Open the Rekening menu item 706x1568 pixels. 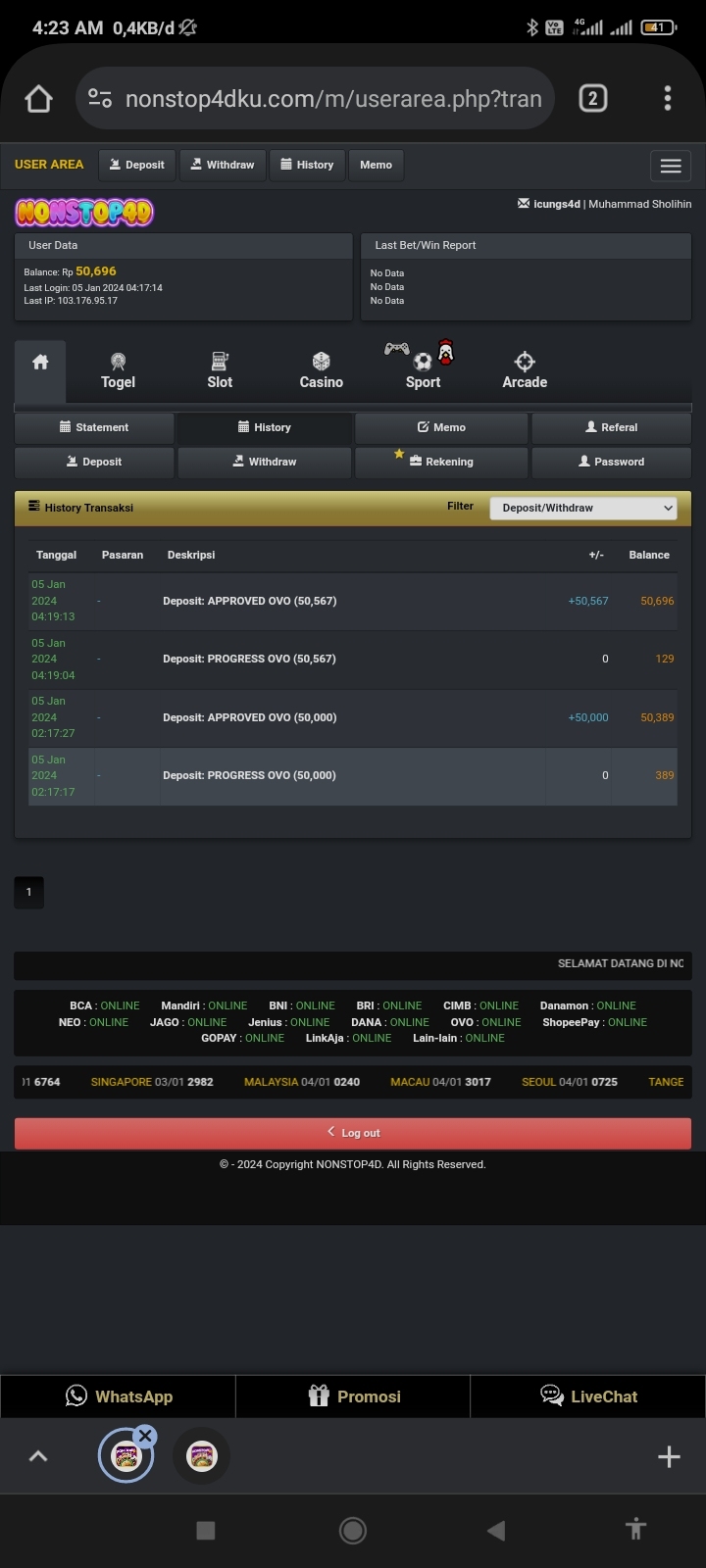(x=441, y=462)
